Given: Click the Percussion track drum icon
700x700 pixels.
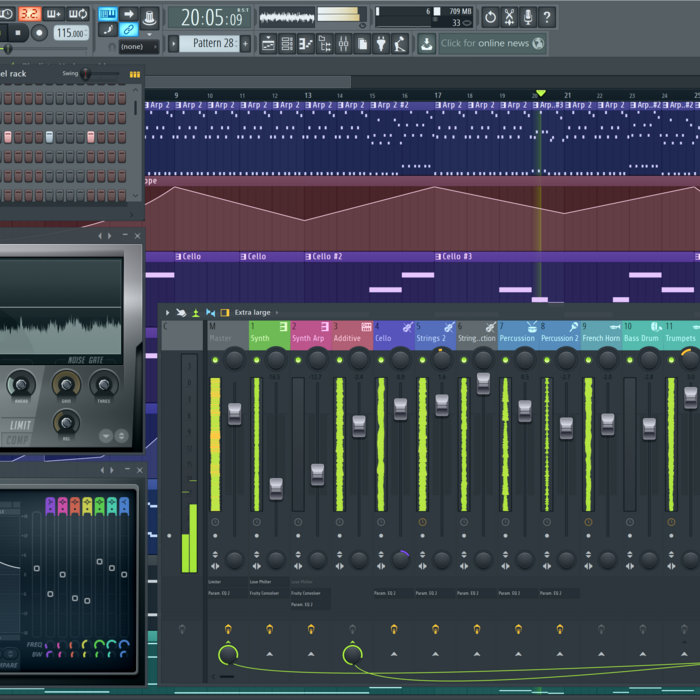Looking at the screenshot, I should (530, 327).
